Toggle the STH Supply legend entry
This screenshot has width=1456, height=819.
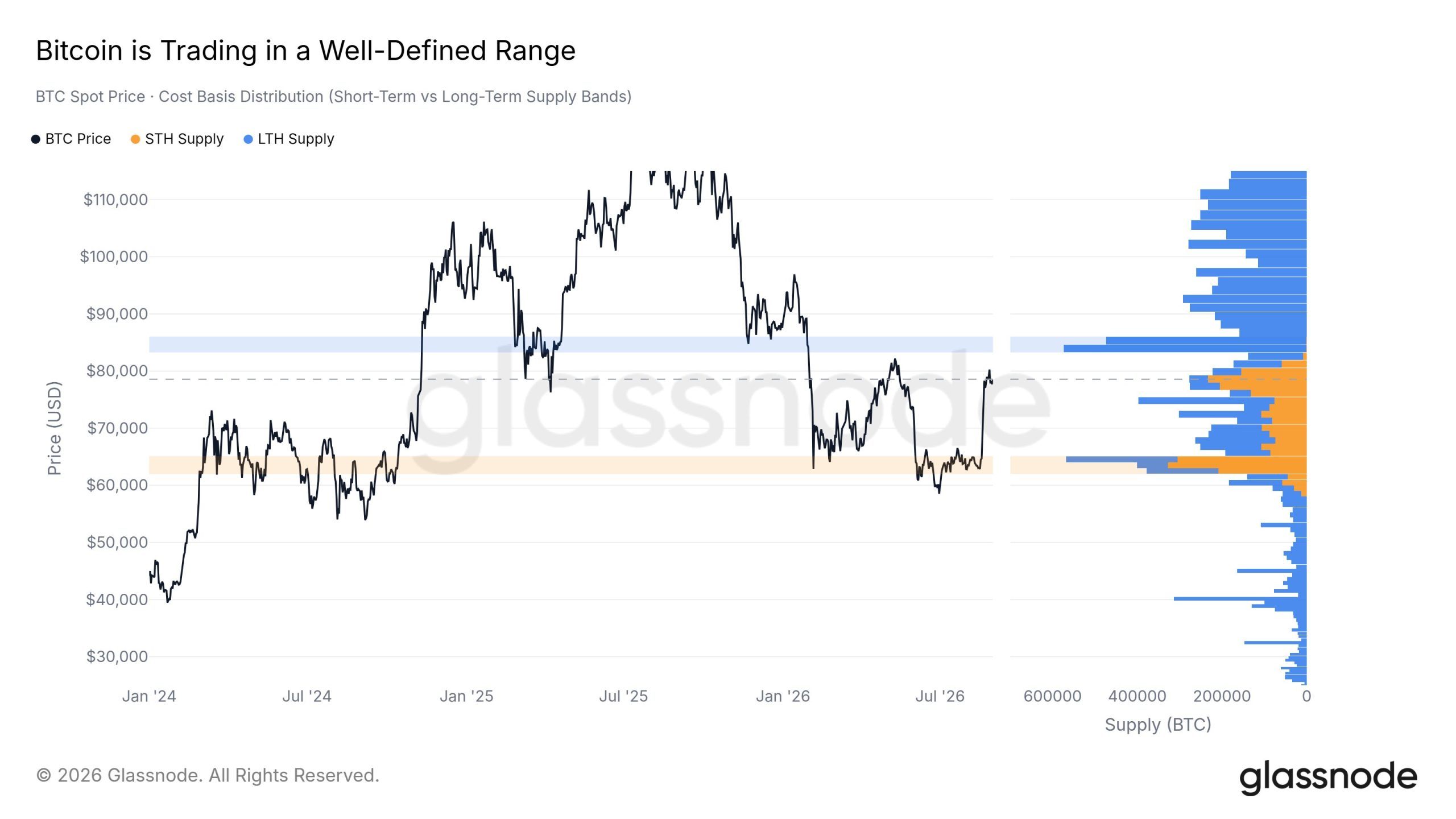coord(177,139)
